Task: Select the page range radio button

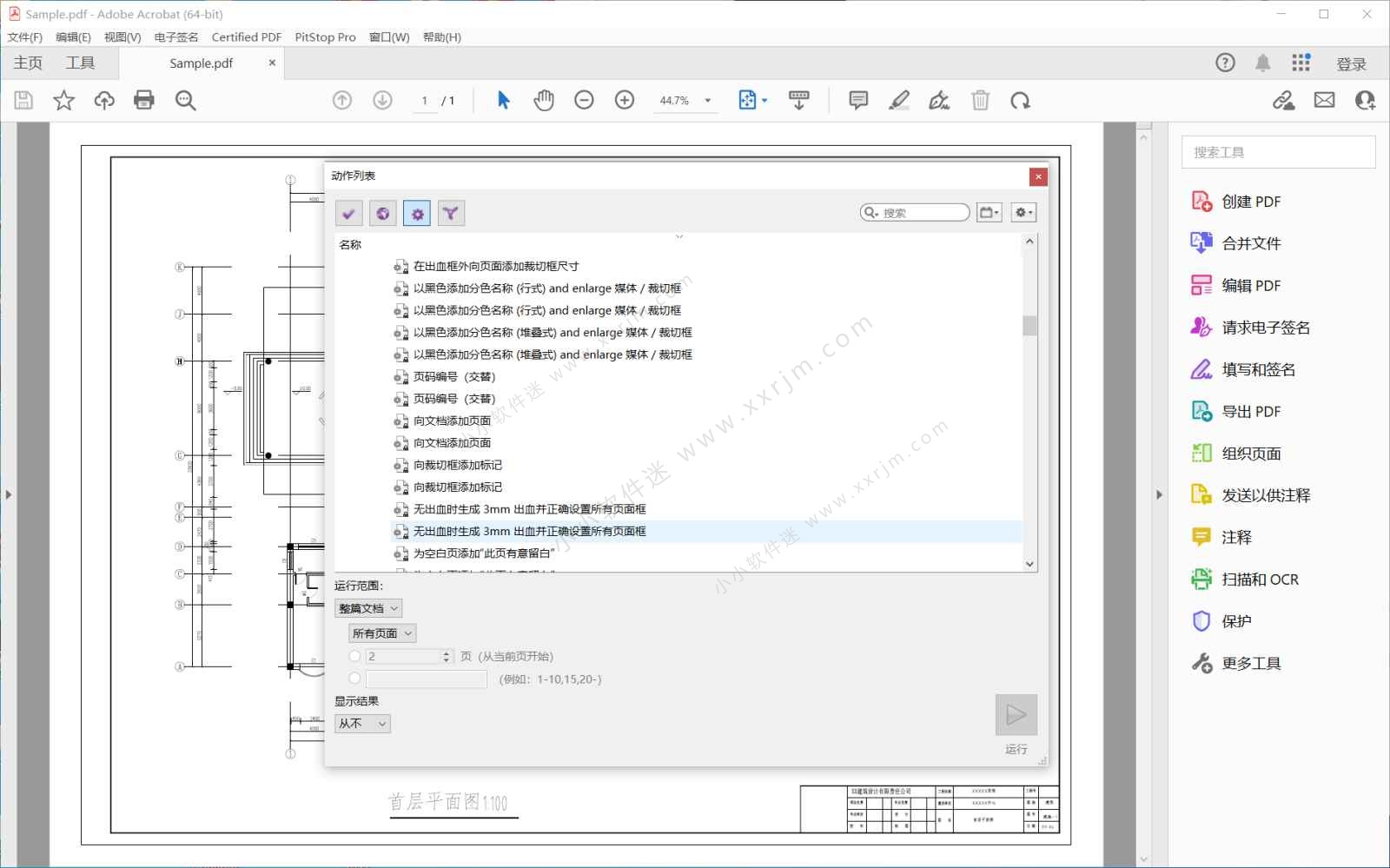Action: (x=354, y=679)
